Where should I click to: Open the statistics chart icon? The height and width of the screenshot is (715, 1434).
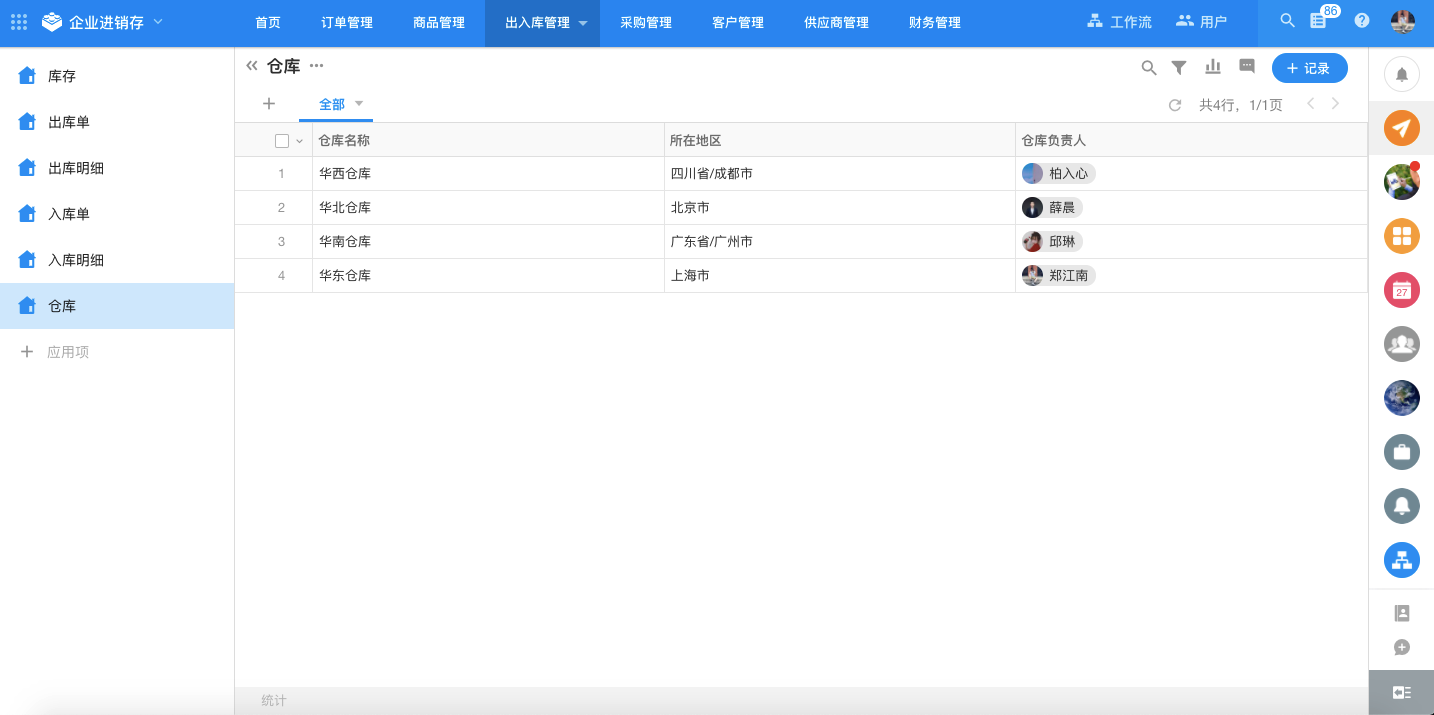tap(1213, 67)
